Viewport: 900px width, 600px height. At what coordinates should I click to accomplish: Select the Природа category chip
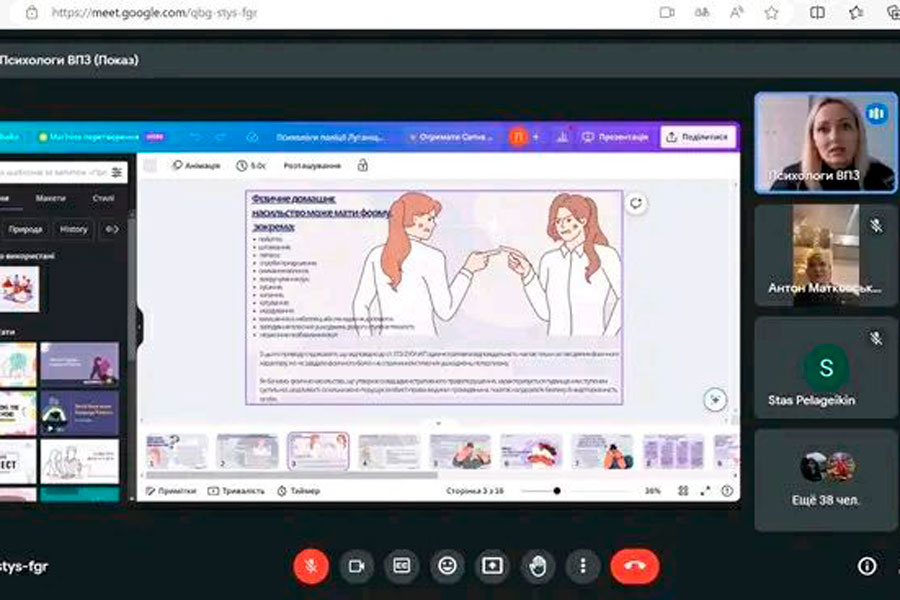[25, 229]
